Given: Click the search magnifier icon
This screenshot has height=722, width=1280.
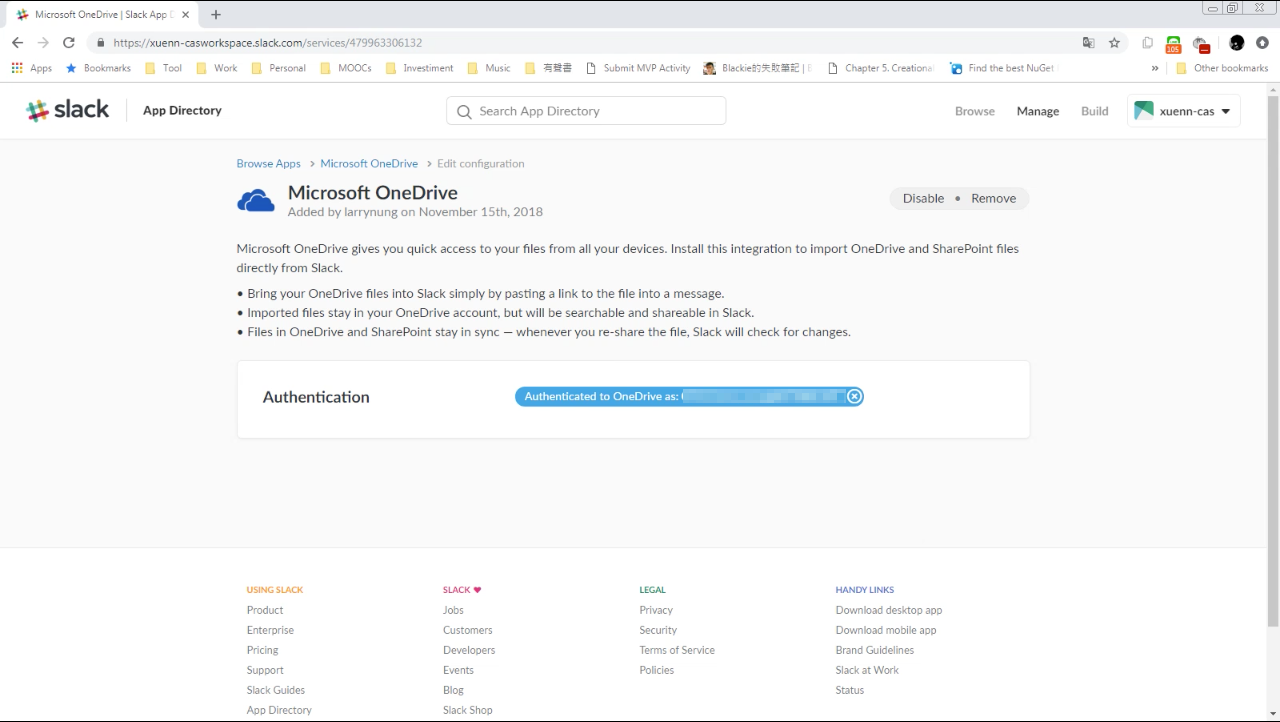Looking at the screenshot, I should point(464,112).
